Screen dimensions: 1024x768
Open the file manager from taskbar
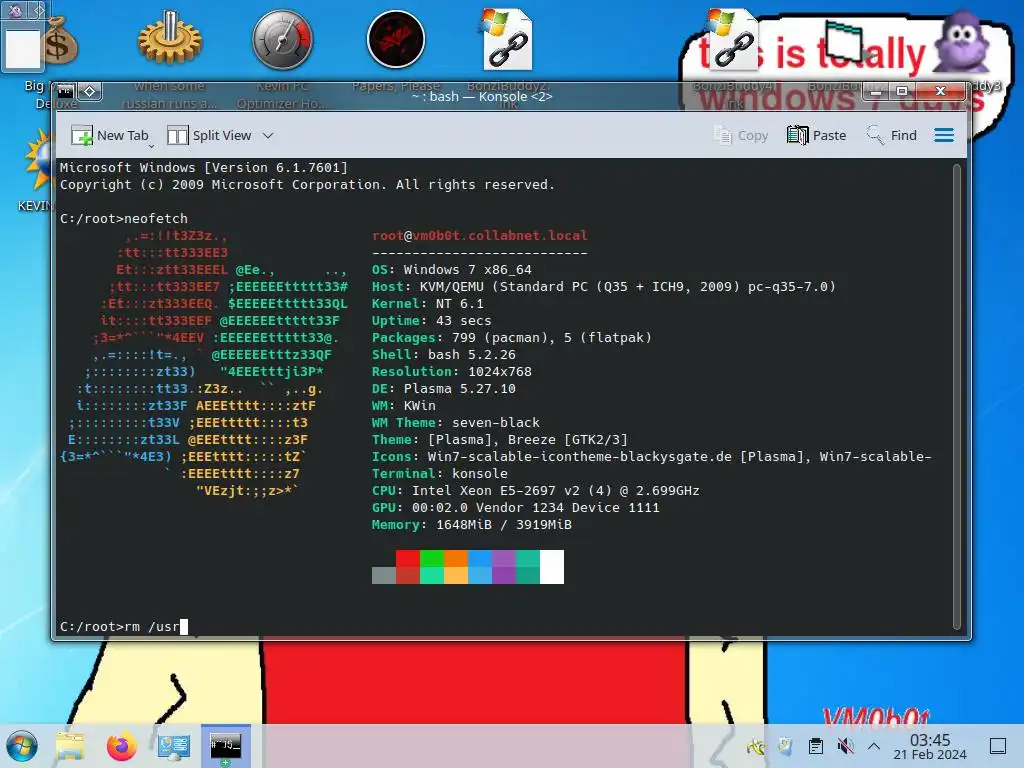tap(70, 746)
